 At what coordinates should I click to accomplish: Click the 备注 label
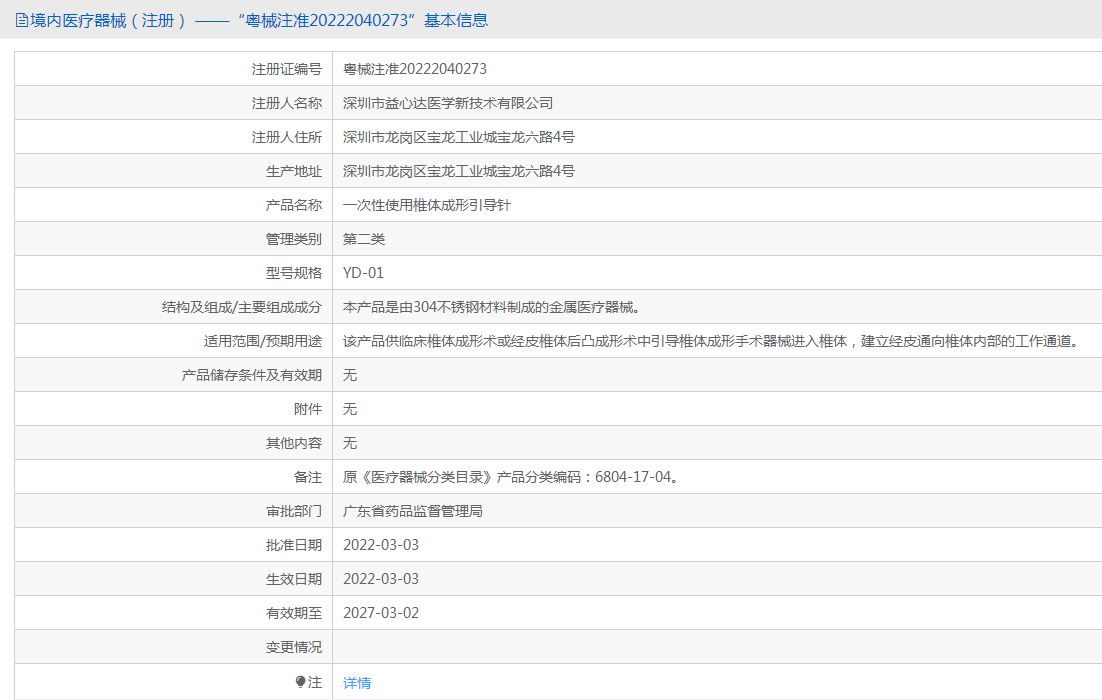[308, 477]
